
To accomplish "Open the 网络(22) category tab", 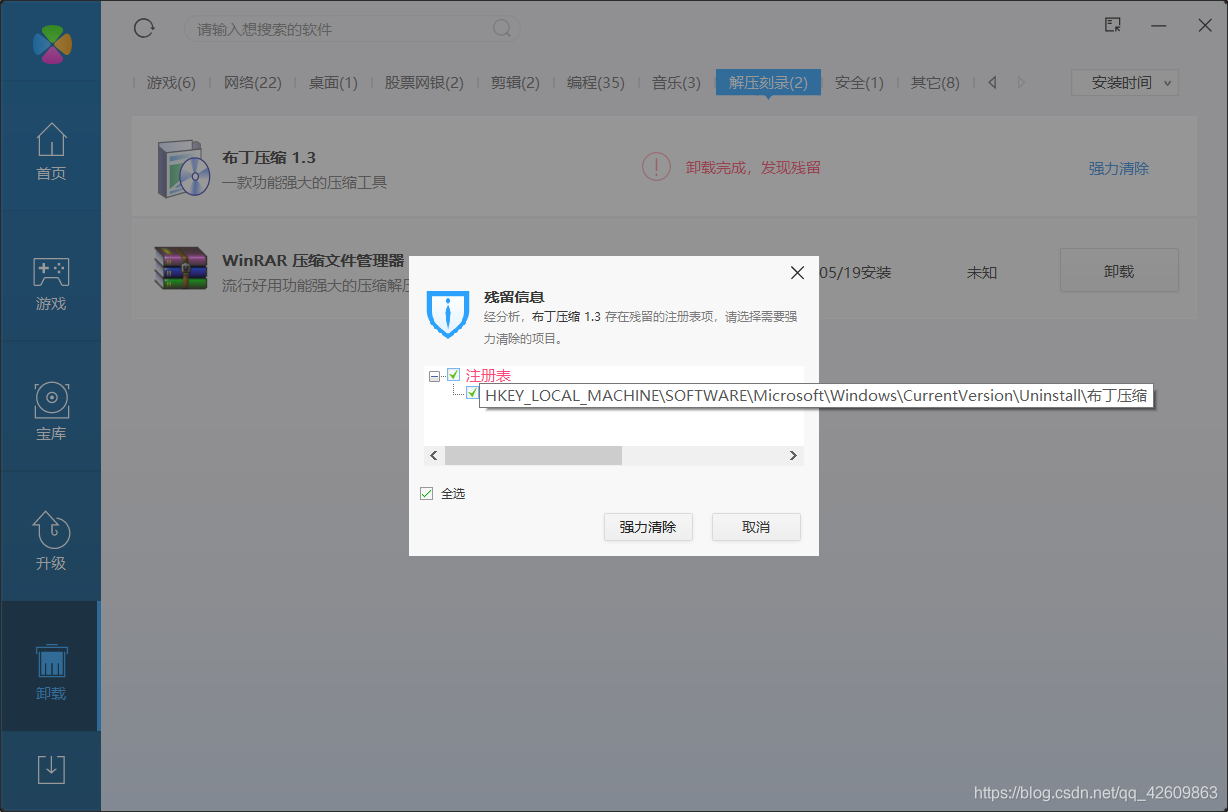I will 253,82.
